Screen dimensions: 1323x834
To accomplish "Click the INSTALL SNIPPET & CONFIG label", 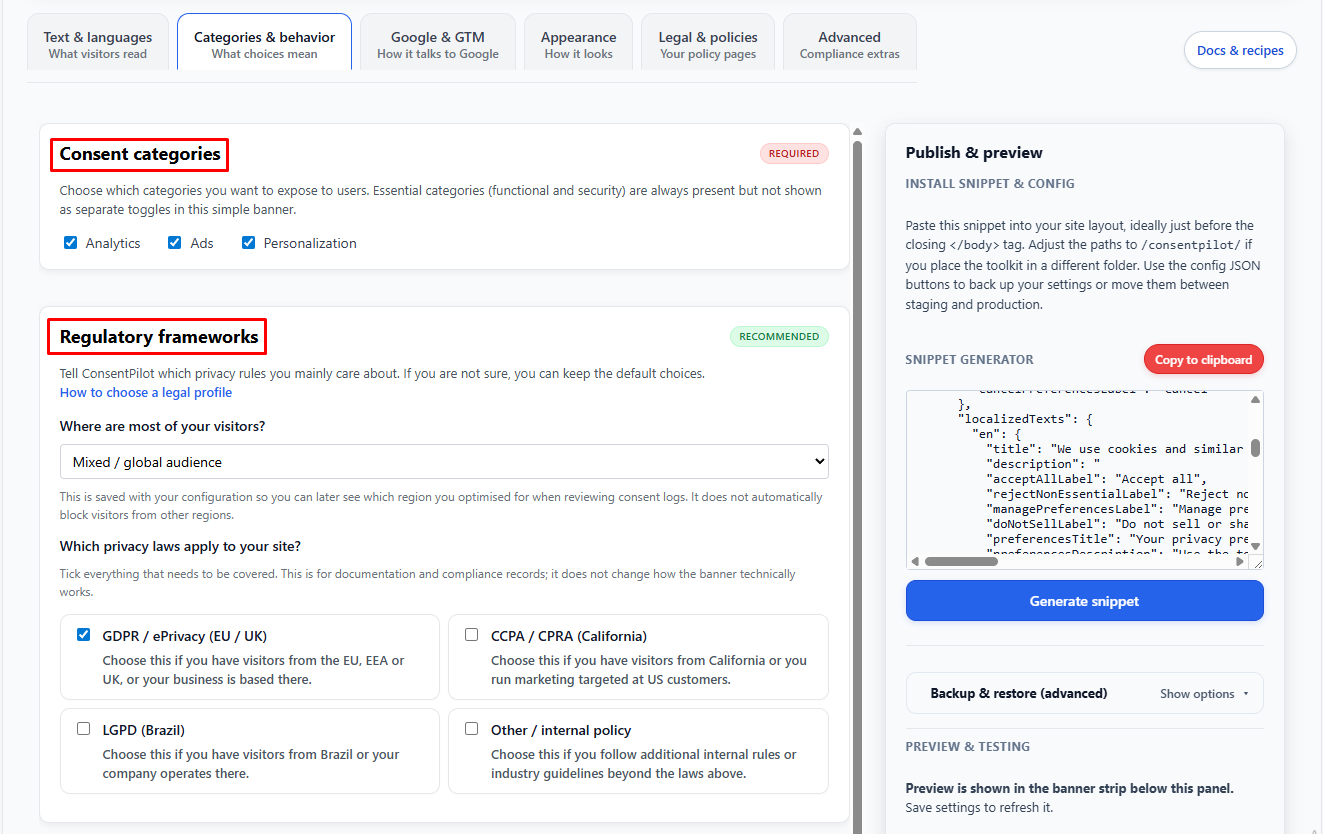I will (990, 184).
